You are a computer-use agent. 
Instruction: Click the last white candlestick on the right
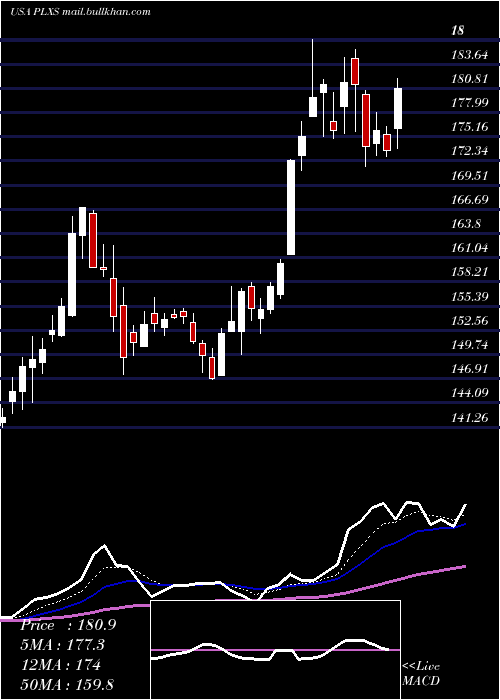pyautogui.click(x=398, y=108)
